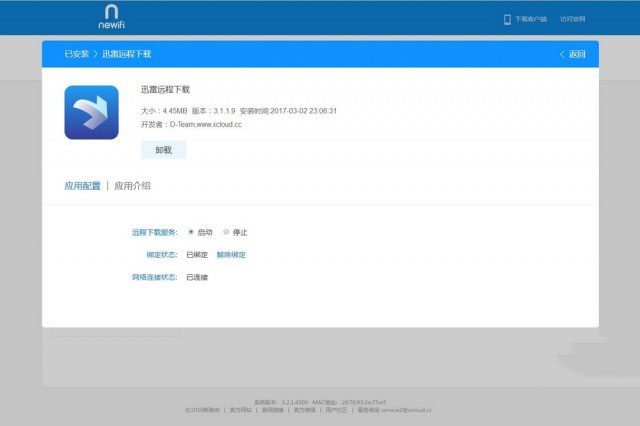Go to the 已安装 breadcrumb
This screenshot has height=426, width=640.
pos(76,54)
